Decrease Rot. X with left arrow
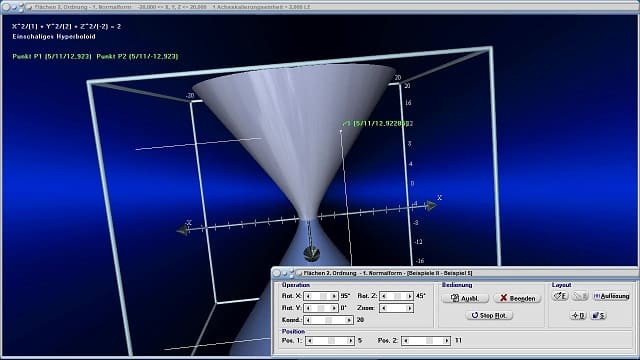The width and height of the screenshot is (640, 360). (x=308, y=296)
